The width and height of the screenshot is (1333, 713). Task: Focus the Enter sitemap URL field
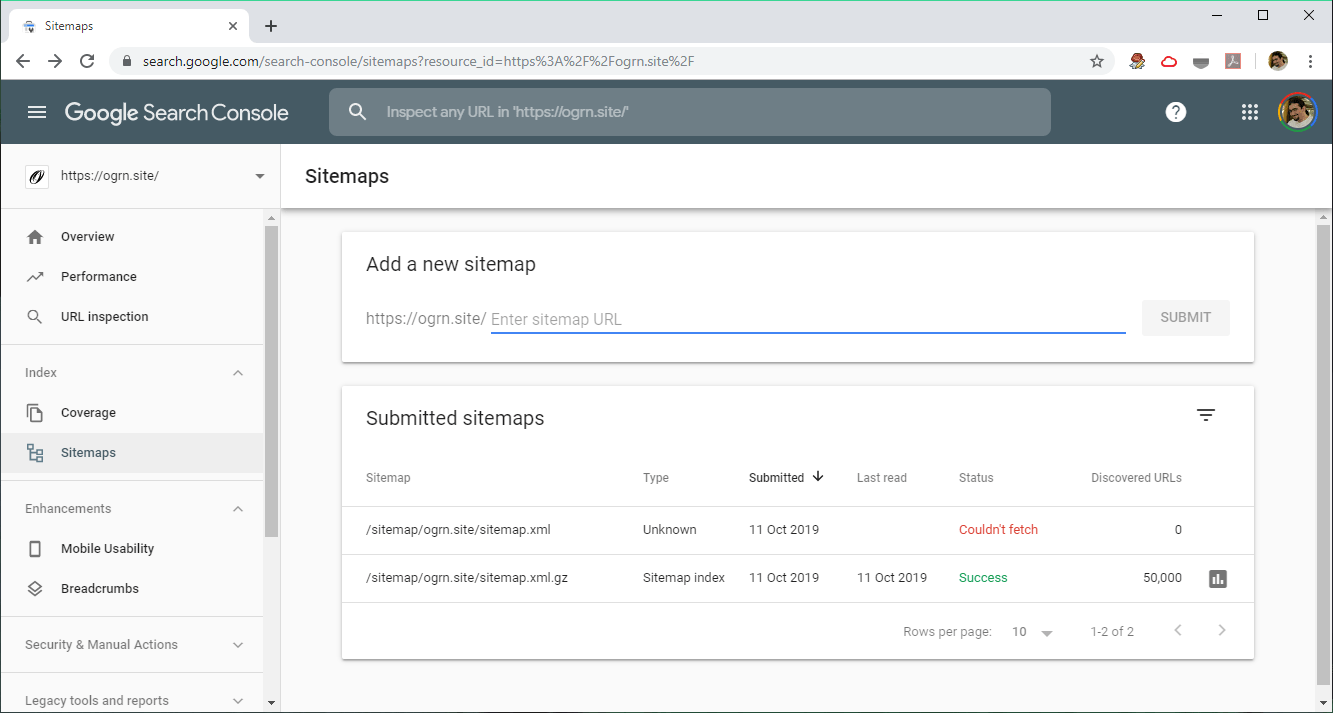click(x=808, y=320)
